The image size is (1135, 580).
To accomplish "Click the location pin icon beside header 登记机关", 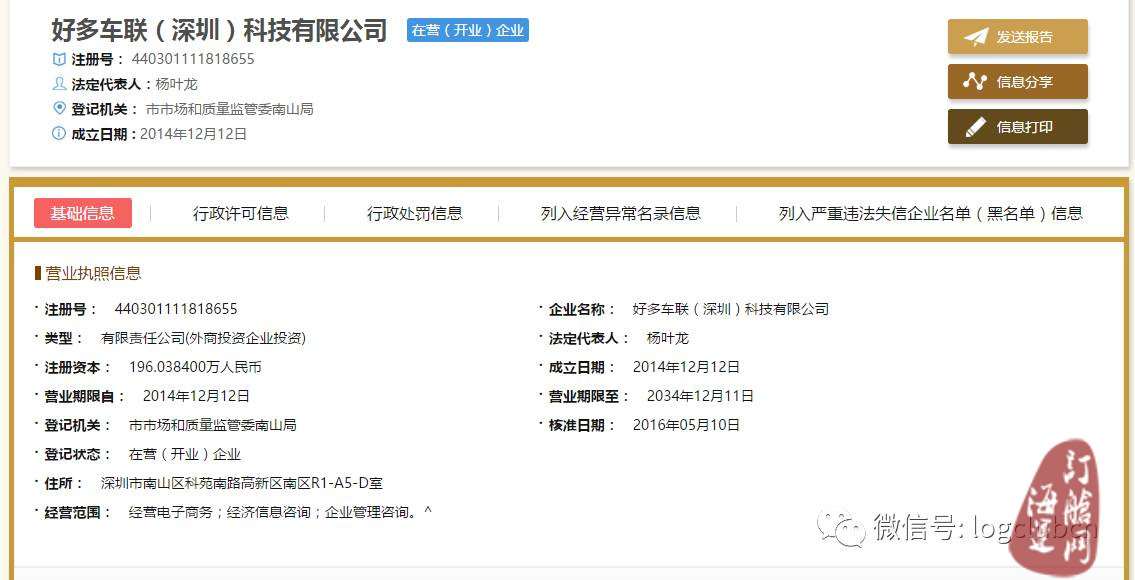I will point(59,109).
